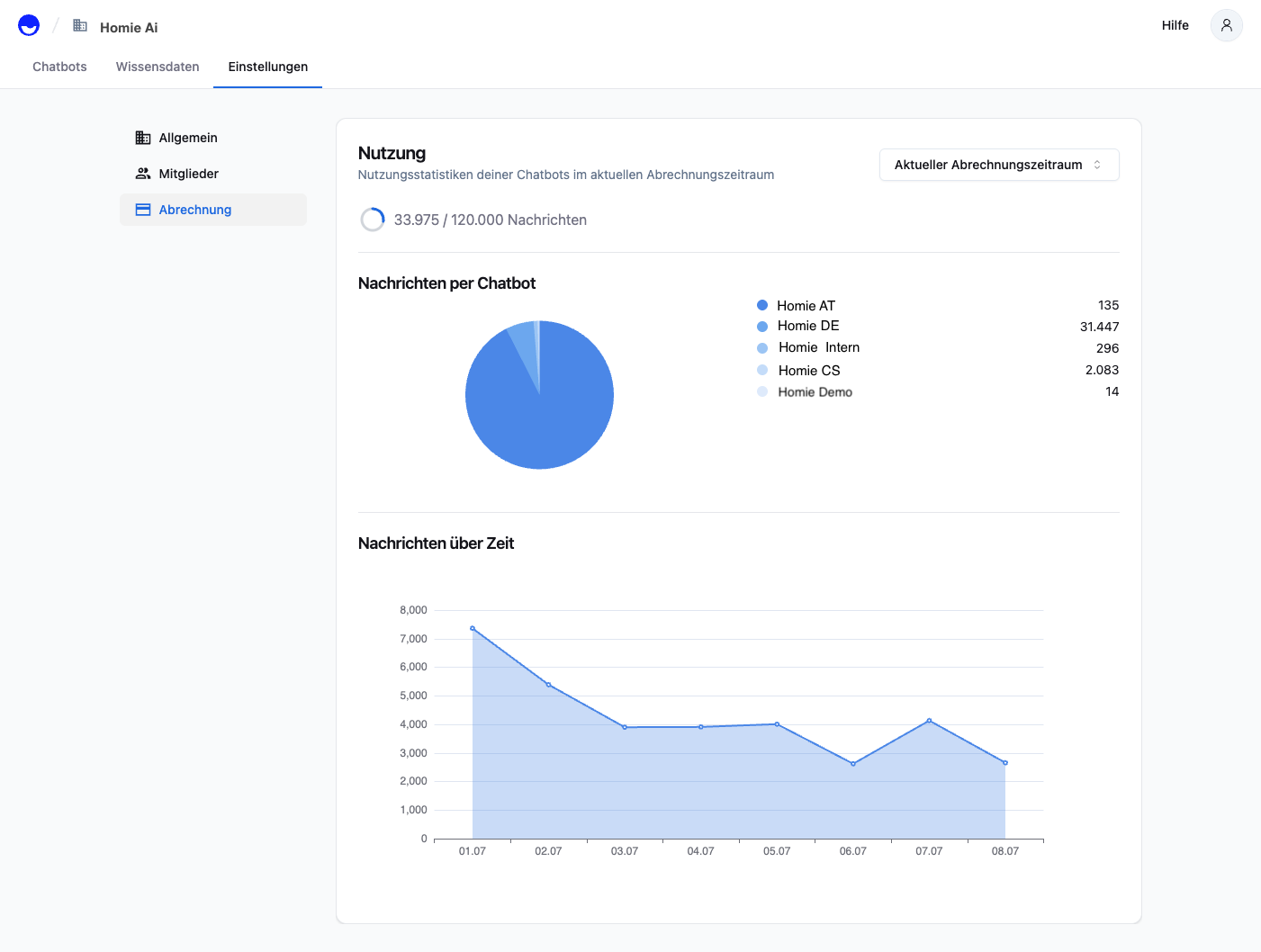The image size is (1261, 952).
Task: Click the organization building icon beside Homie Ai
Action: coord(80,26)
